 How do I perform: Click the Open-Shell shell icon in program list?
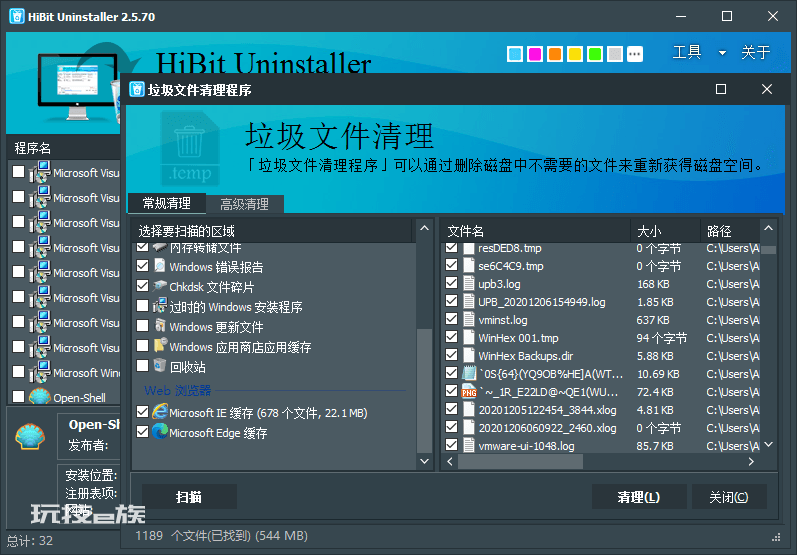pyautogui.click(x=40, y=397)
